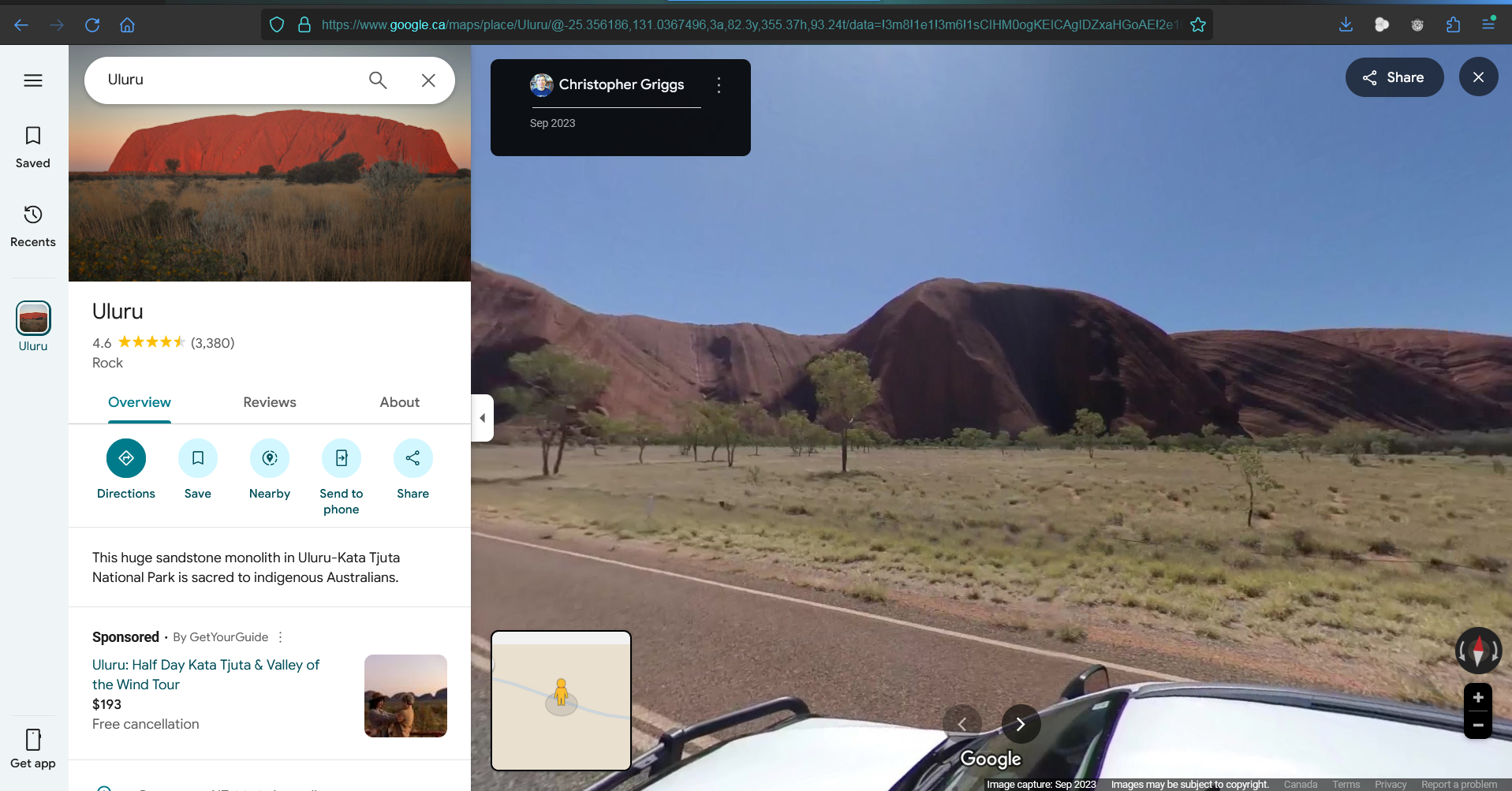Click the minimap with Pegman
The height and width of the screenshot is (791, 1512).
pos(561,700)
